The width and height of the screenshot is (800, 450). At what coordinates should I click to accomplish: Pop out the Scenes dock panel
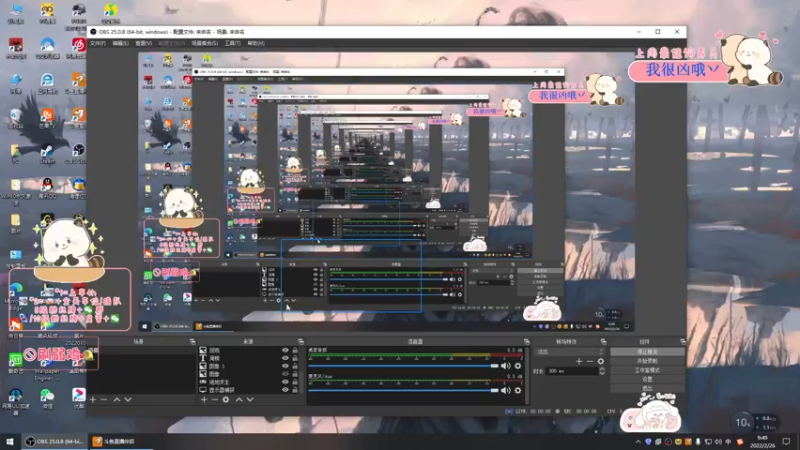point(192,341)
